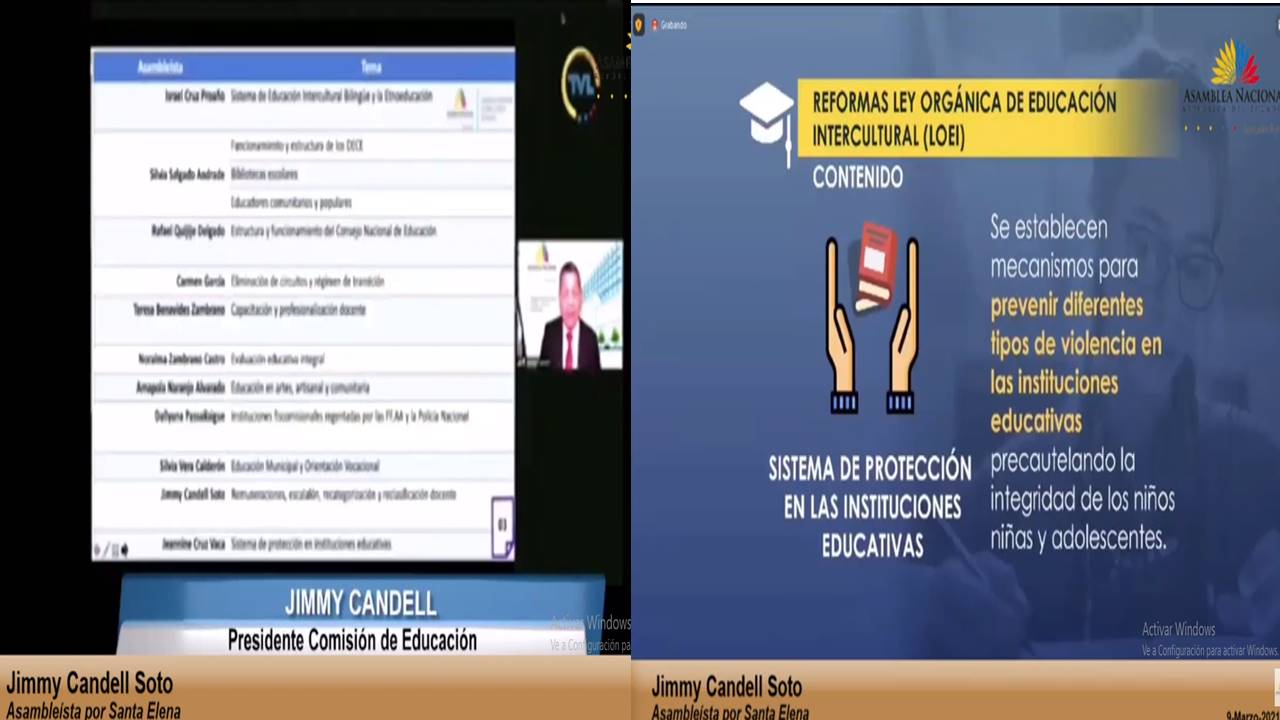
Task: Click the Asambleísta column header
Action: pyautogui.click(x=160, y=67)
